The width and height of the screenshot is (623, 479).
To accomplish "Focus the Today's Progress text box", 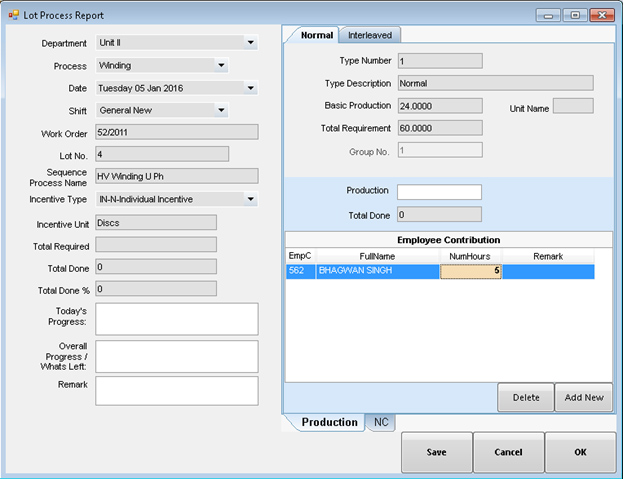I will (x=177, y=319).
